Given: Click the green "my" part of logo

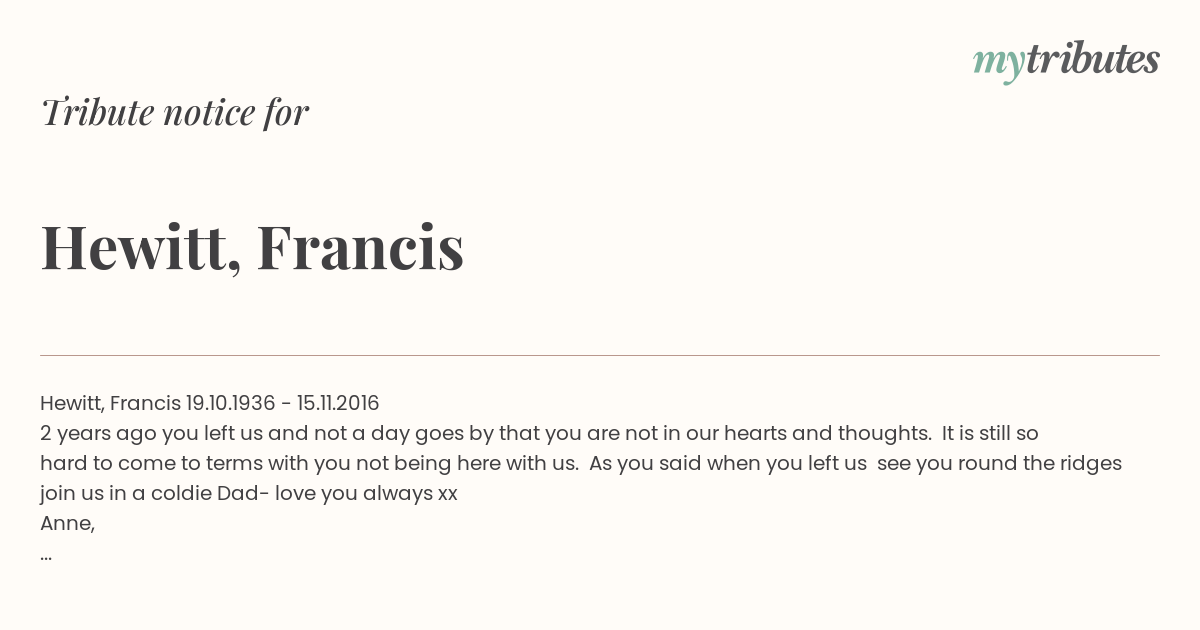Looking at the screenshot, I should [x=998, y=64].
